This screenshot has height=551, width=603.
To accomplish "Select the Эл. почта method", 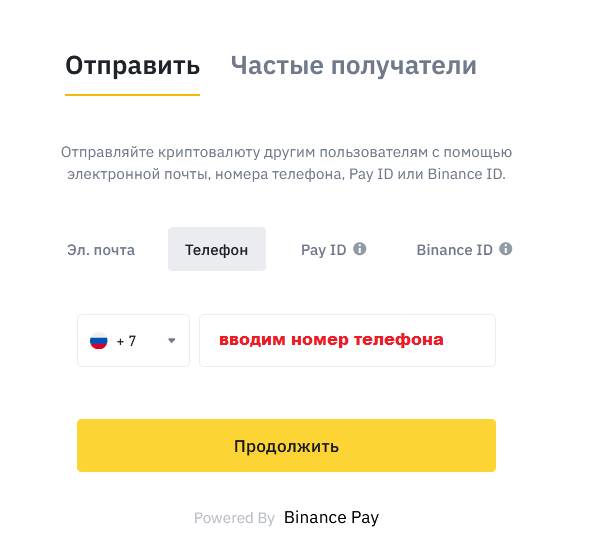I will pos(101,250).
